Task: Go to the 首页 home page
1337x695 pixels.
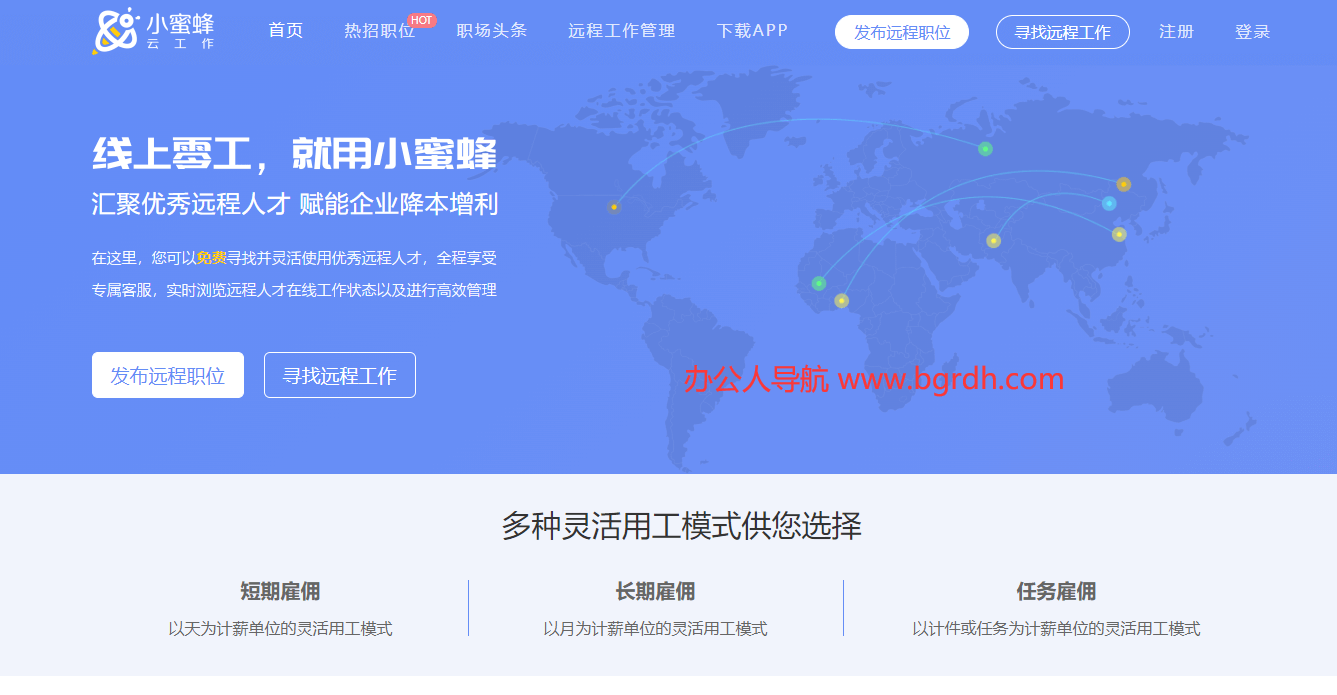Action: click(x=285, y=31)
